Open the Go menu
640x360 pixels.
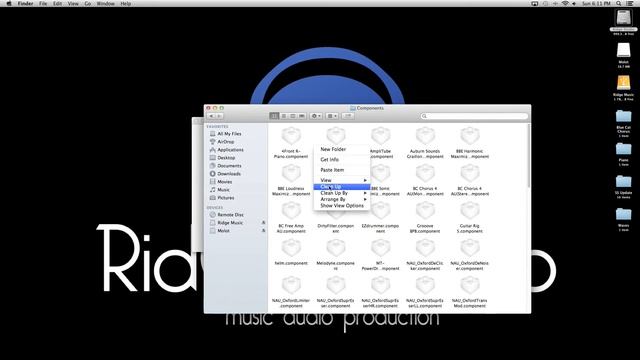coord(87,3)
